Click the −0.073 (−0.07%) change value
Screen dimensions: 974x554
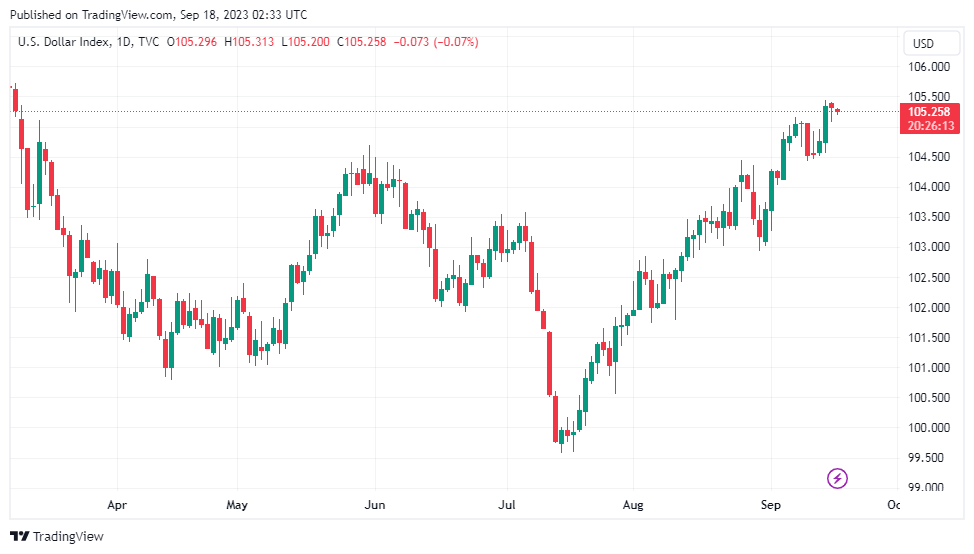436,42
